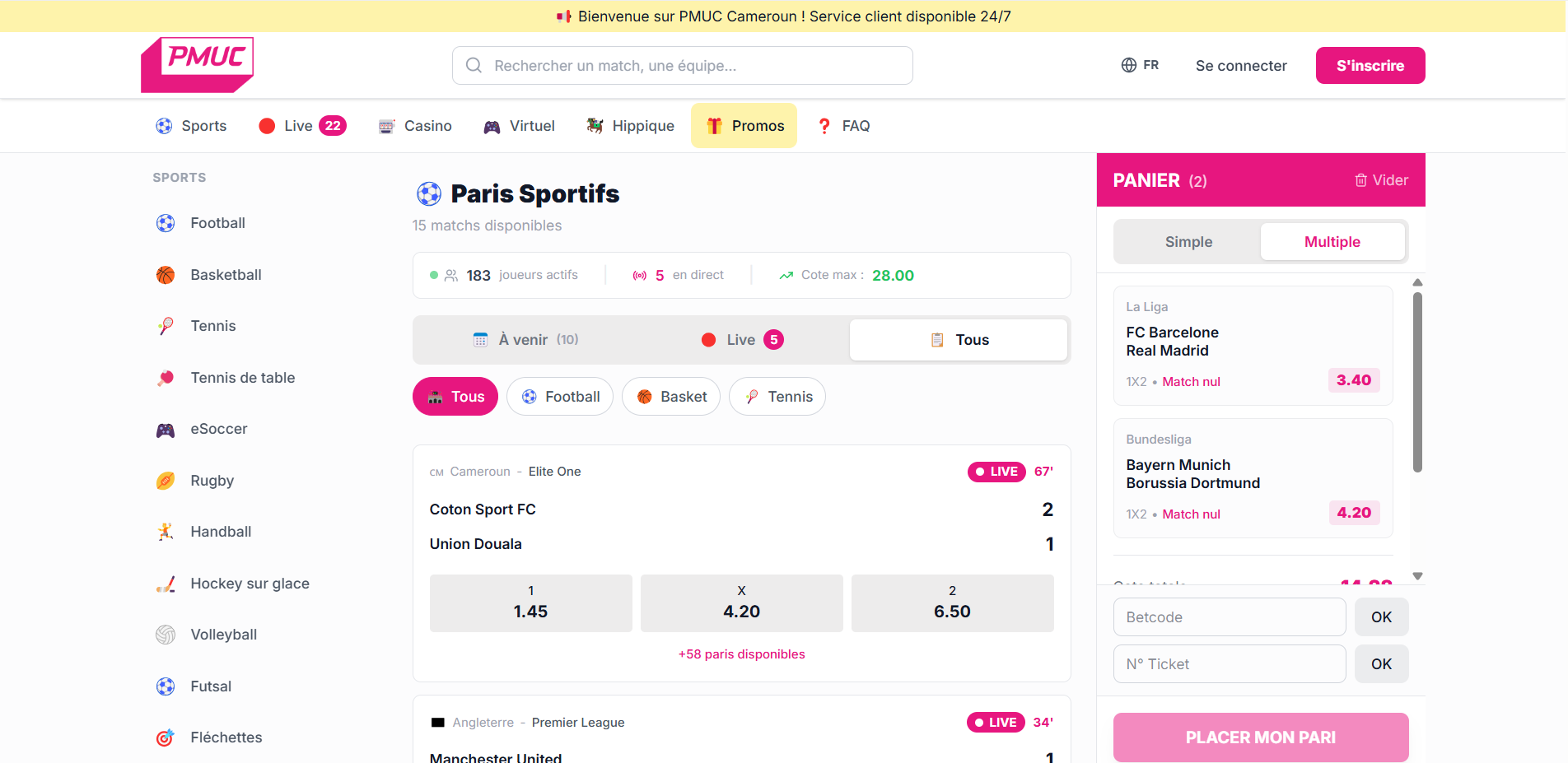This screenshot has width=1568, height=763.
Task: Click the globe language icon
Action: [1128, 65]
